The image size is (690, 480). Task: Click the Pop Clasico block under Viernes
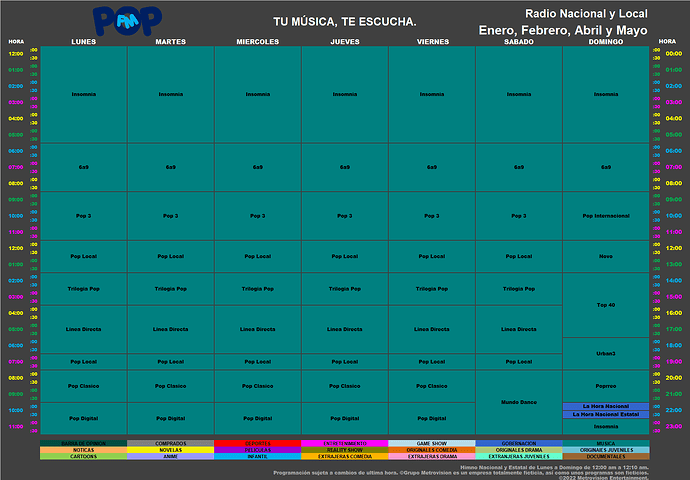(x=432, y=386)
